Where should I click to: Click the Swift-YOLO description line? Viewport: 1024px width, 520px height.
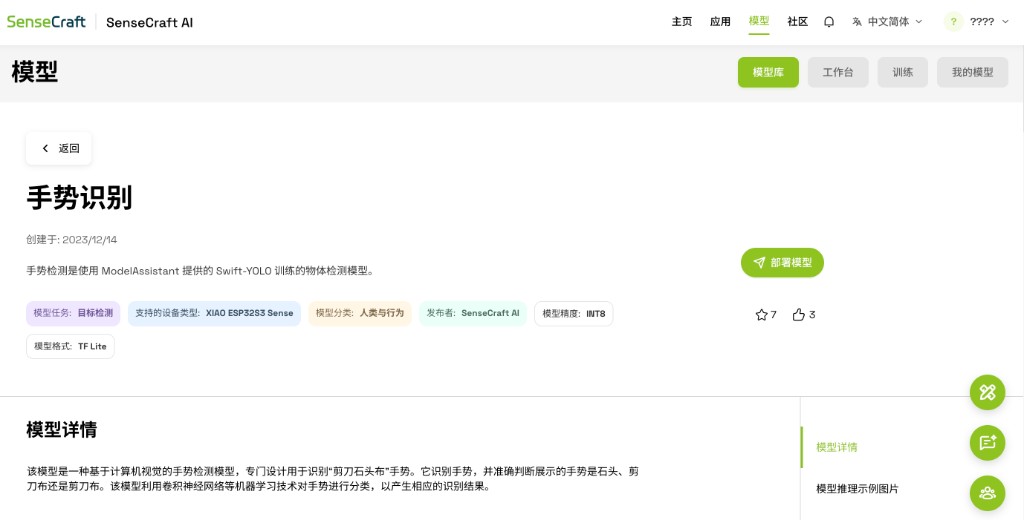pos(200,270)
